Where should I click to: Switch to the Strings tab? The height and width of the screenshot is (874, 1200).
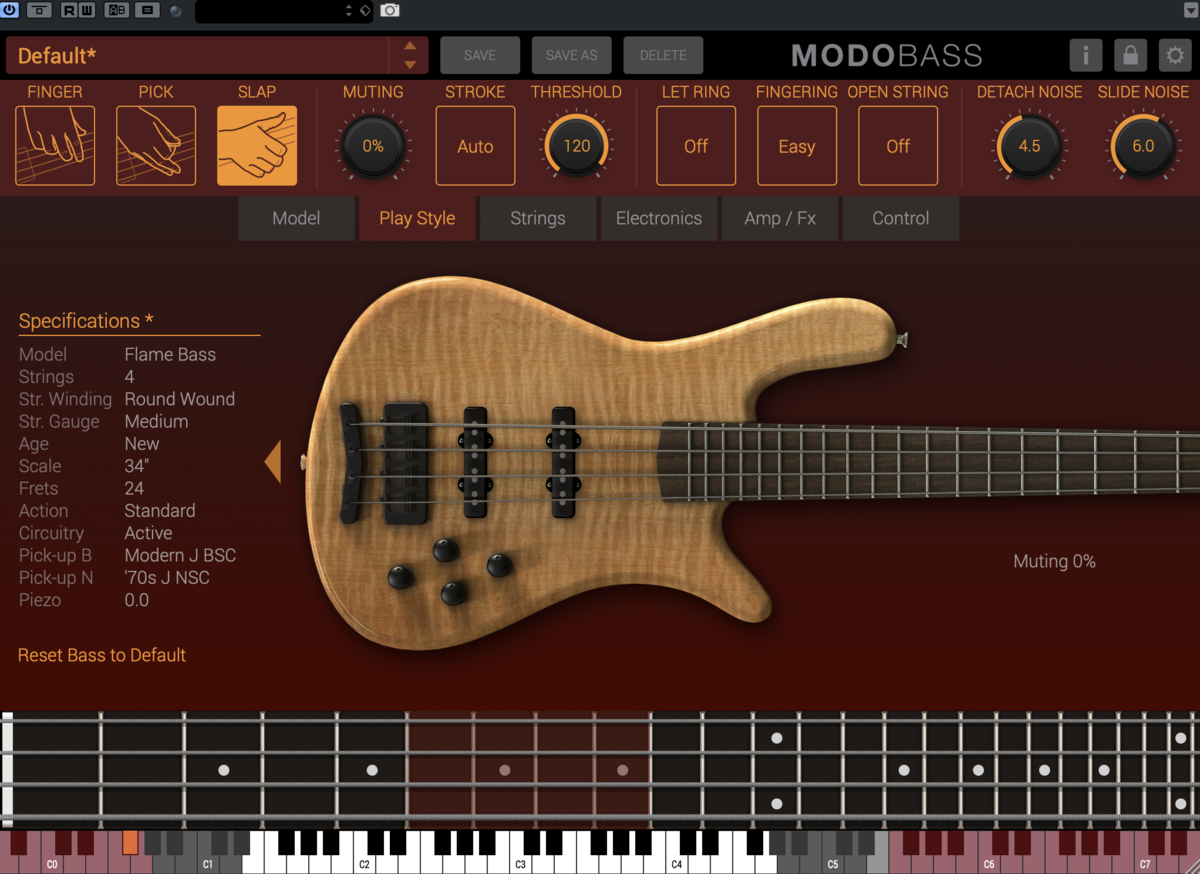tap(538, 218)
